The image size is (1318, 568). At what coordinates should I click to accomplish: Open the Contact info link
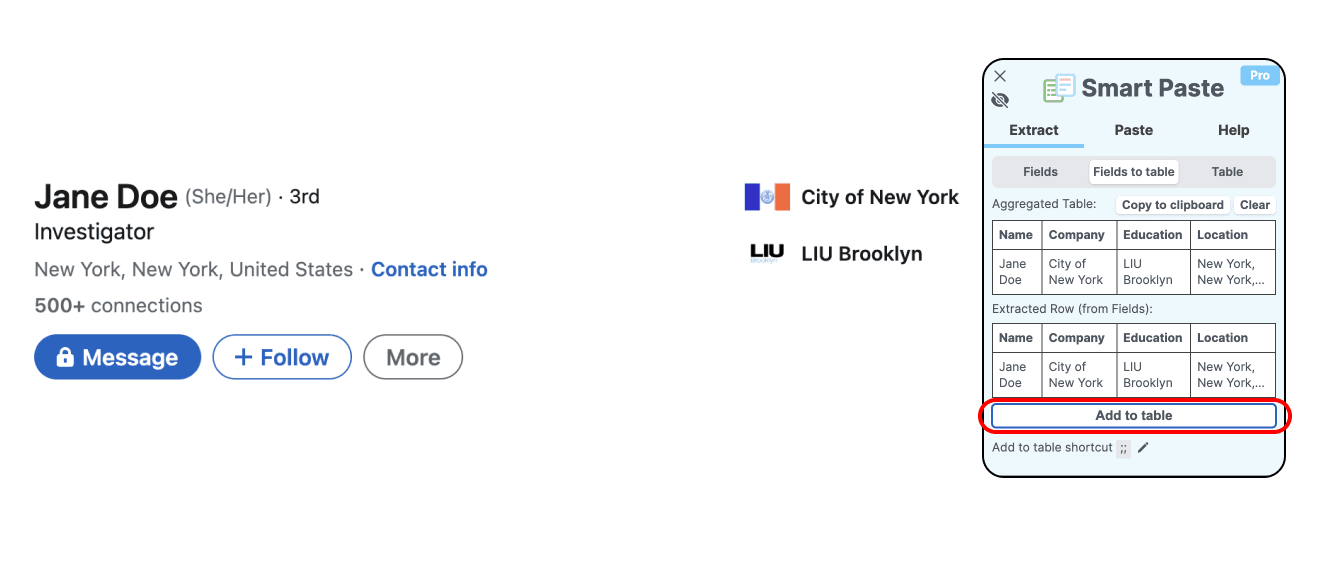429,269
